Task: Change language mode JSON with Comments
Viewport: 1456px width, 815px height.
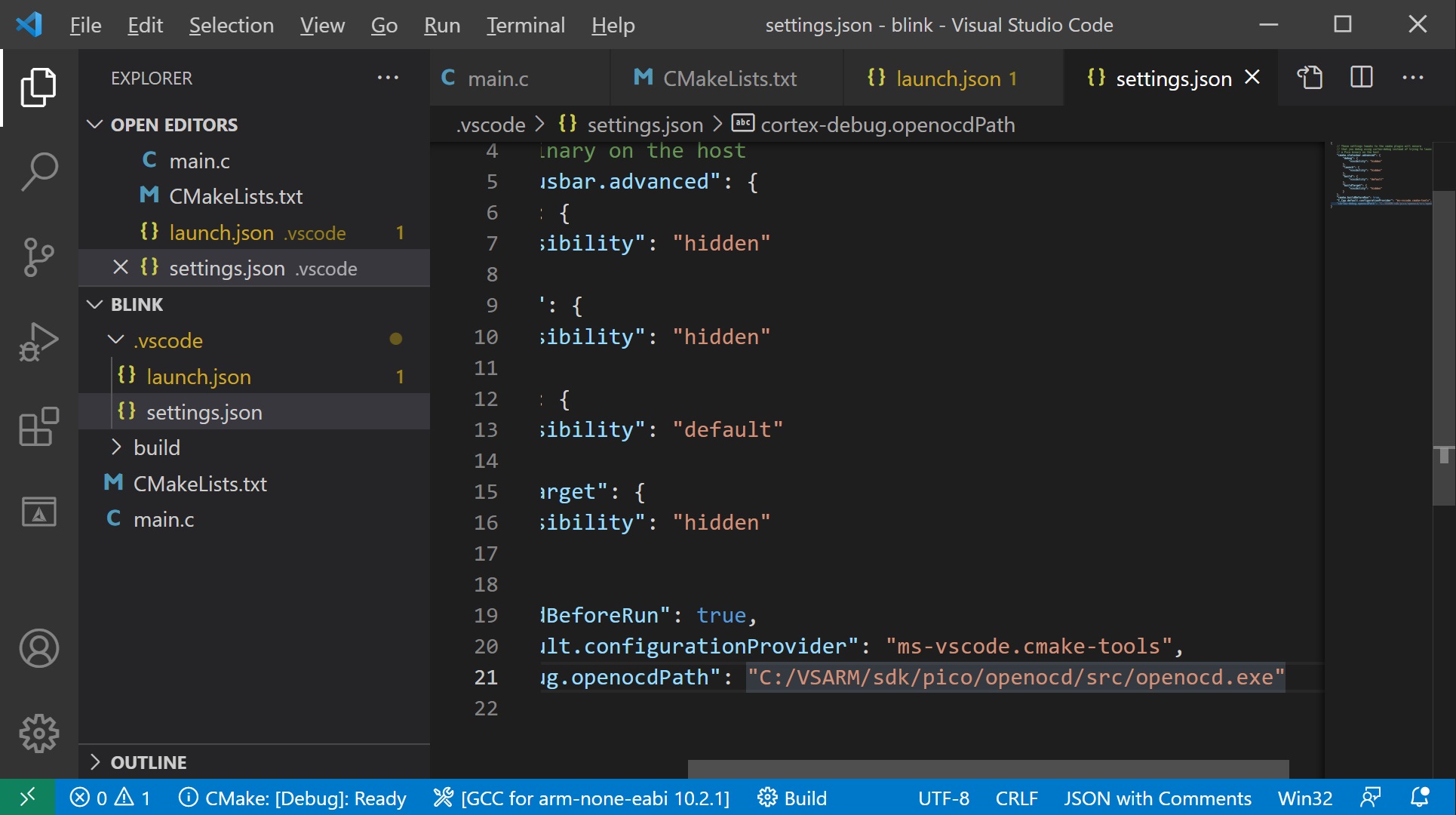Action: 1157,798
